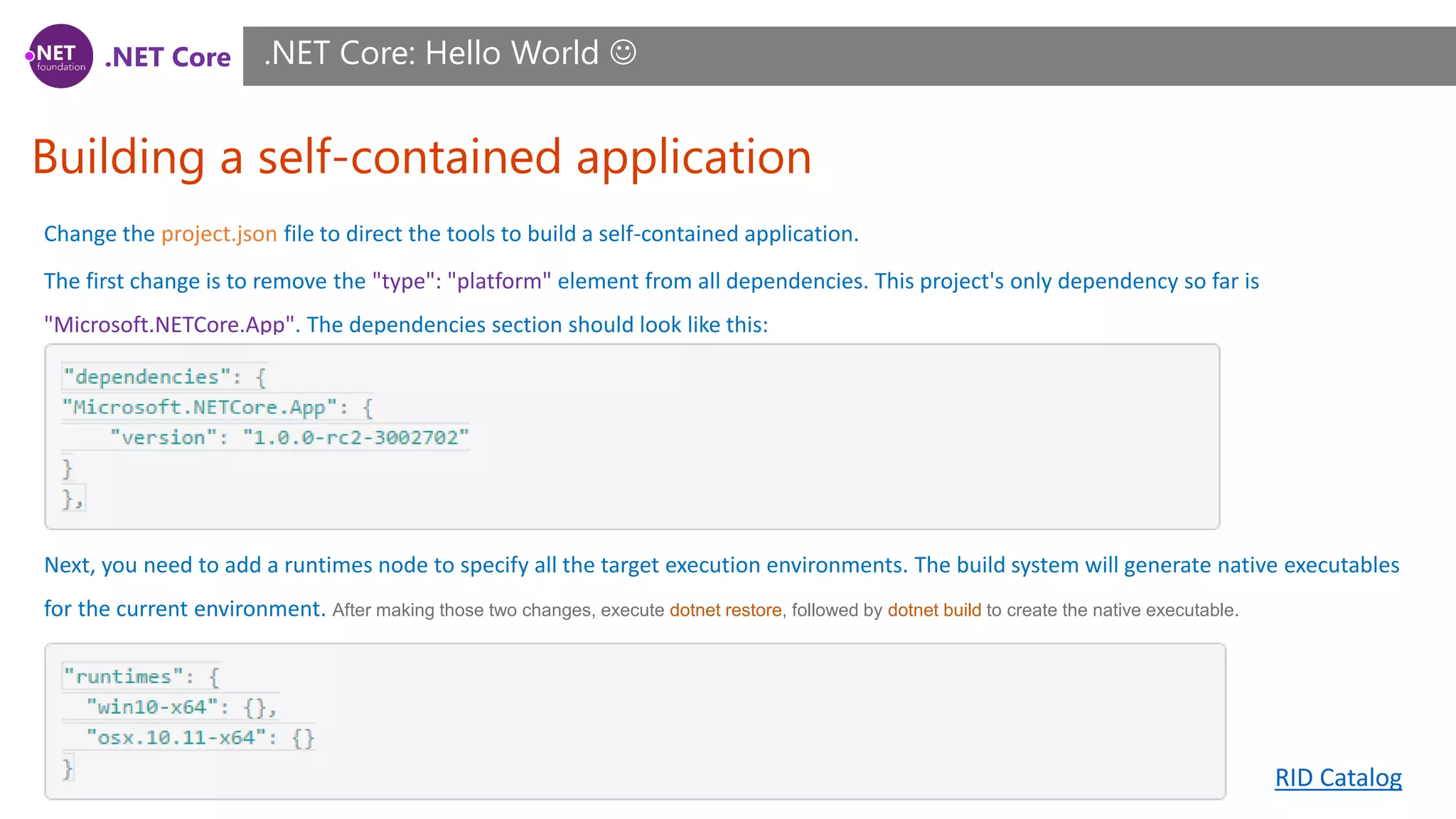Click the 'dotnet restore' command text
The image size is (1456, 819).
725,610
